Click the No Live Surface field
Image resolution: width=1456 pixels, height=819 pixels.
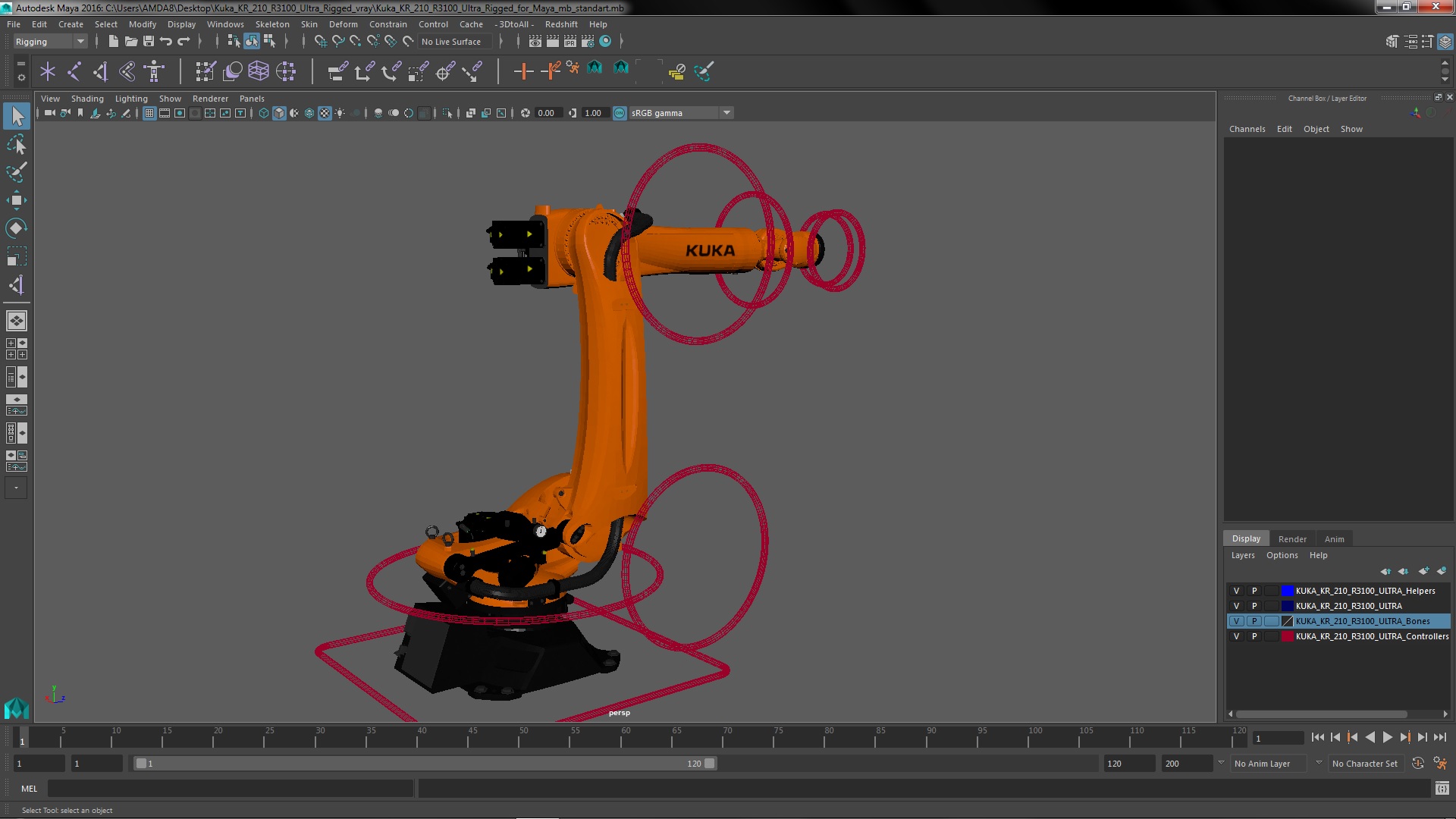[x=455, y=42]
